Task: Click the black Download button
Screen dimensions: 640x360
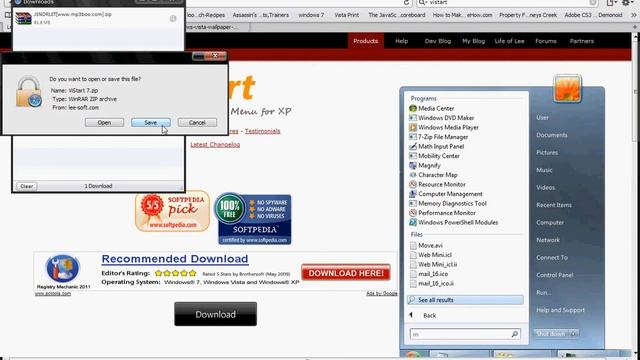Action: [216, 314]
